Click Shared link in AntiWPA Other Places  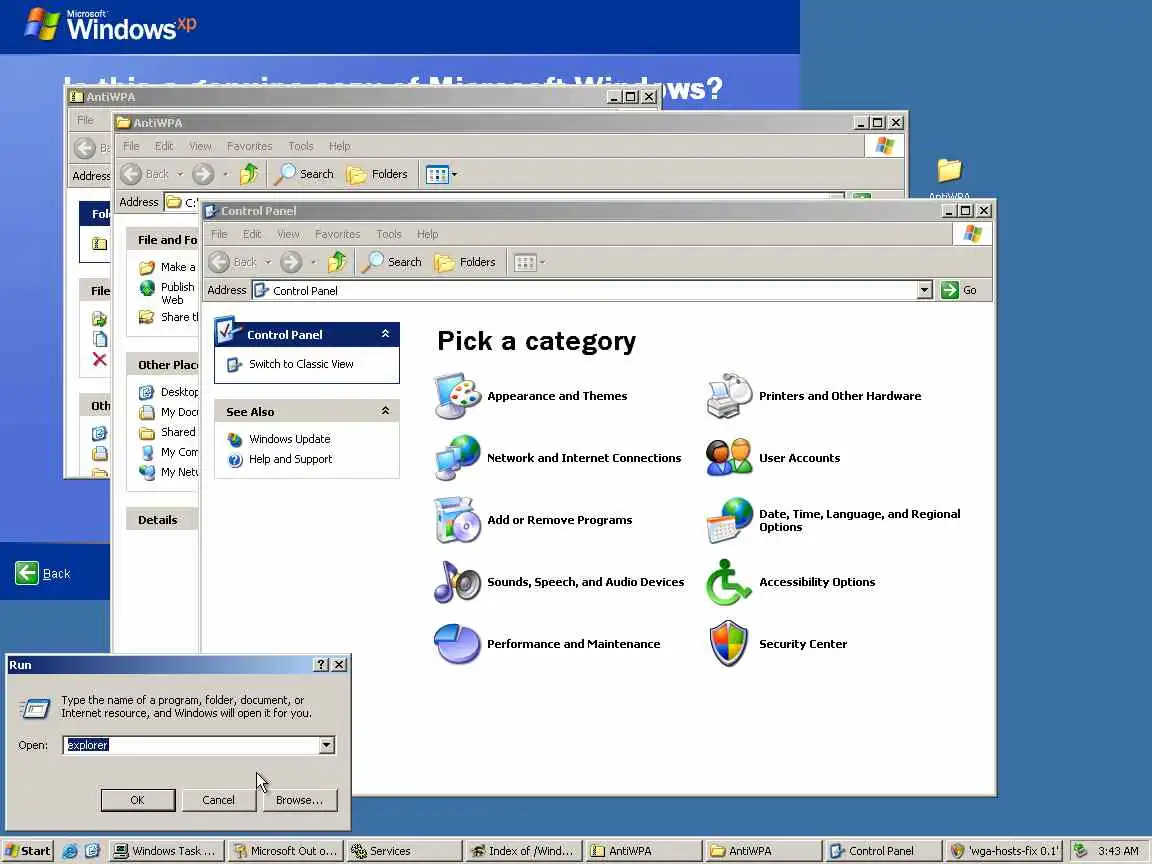point(178,432)
